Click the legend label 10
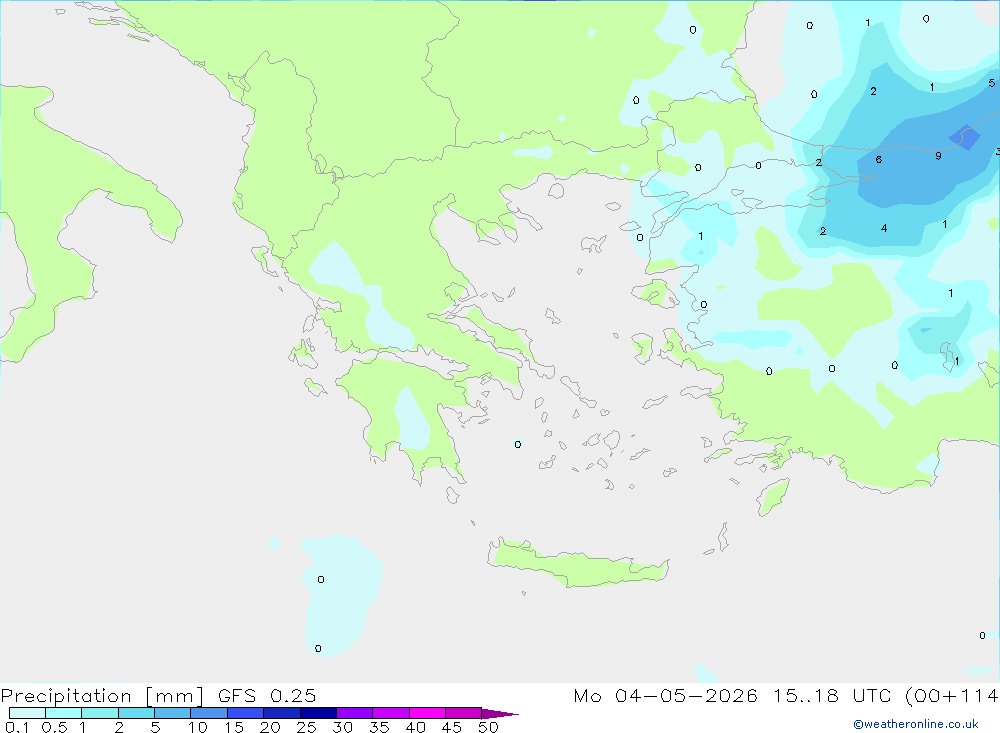This screenshot has height=733, width=1000. (x=198, y=727)
